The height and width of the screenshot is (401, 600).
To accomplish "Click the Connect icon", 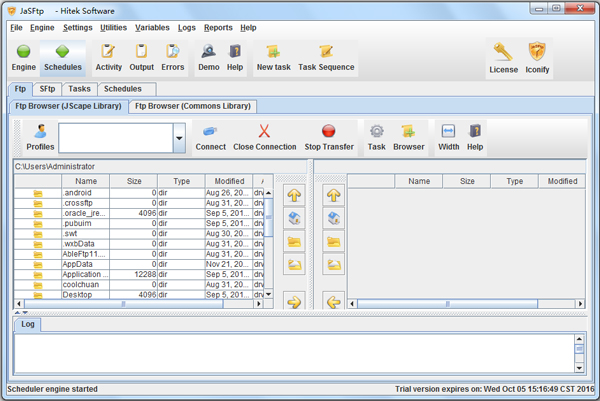I will tap(210, 137).
